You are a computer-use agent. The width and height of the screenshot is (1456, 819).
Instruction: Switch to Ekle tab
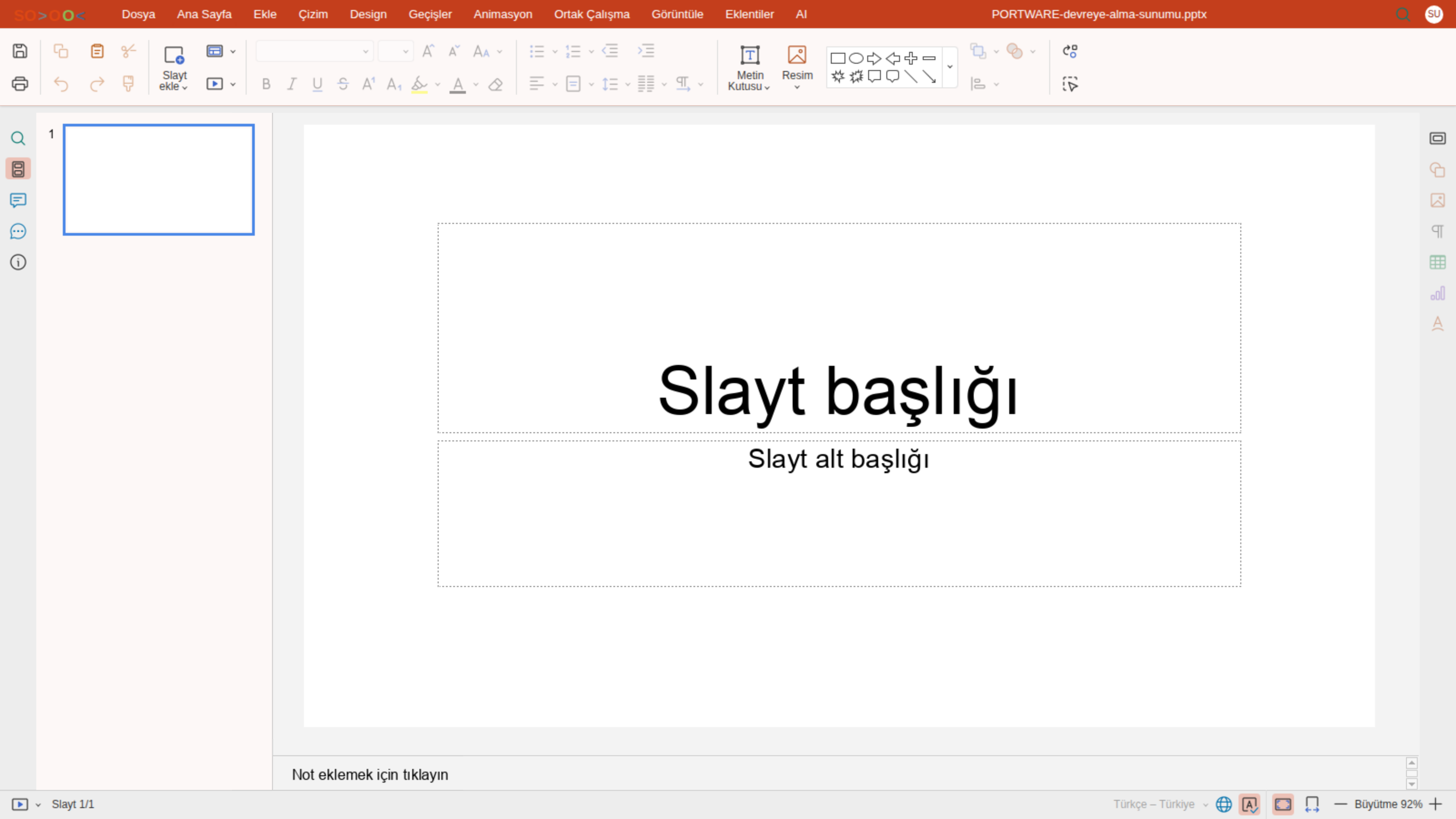264,14
